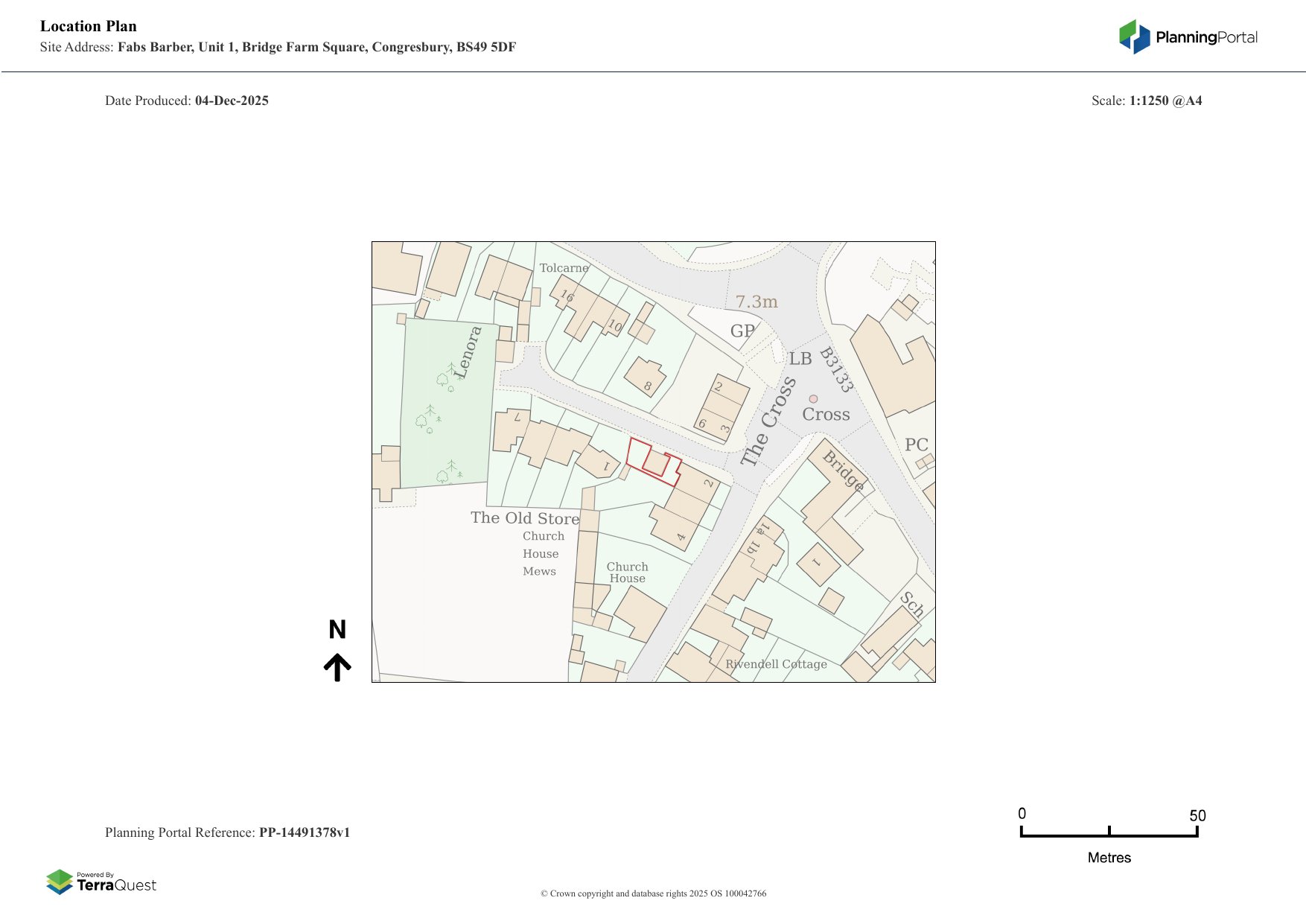Select The Old Store map label
This screenshot has width=1306, height=924.
524,518
